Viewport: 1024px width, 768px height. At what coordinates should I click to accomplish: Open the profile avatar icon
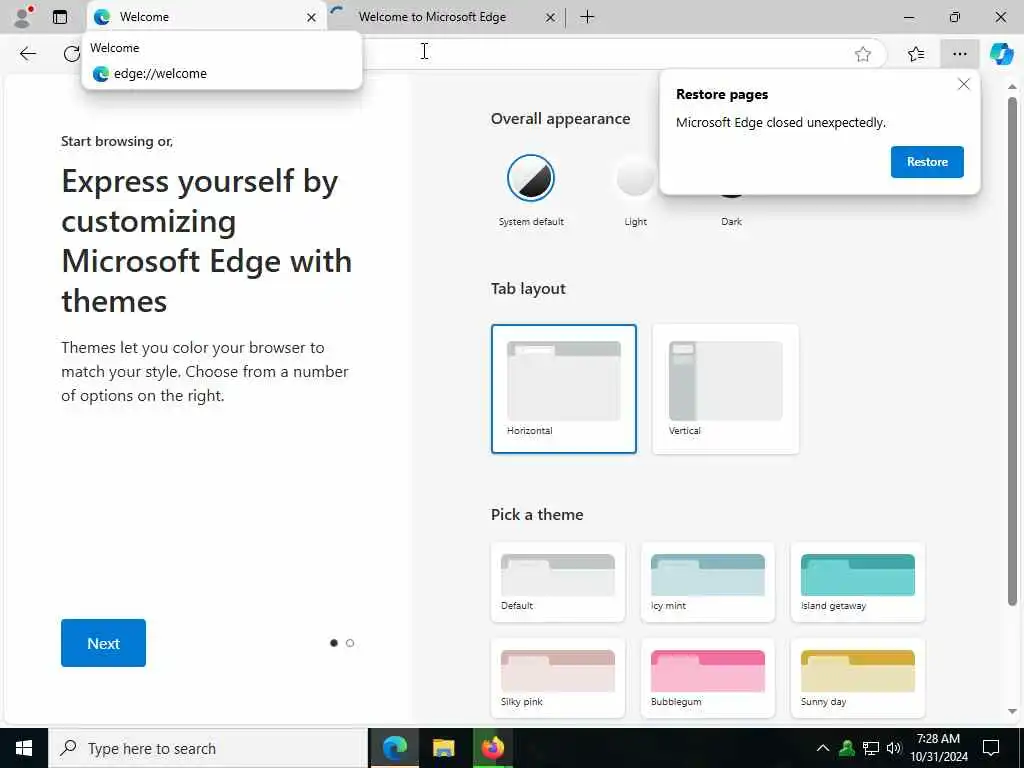tap(23, 17)
